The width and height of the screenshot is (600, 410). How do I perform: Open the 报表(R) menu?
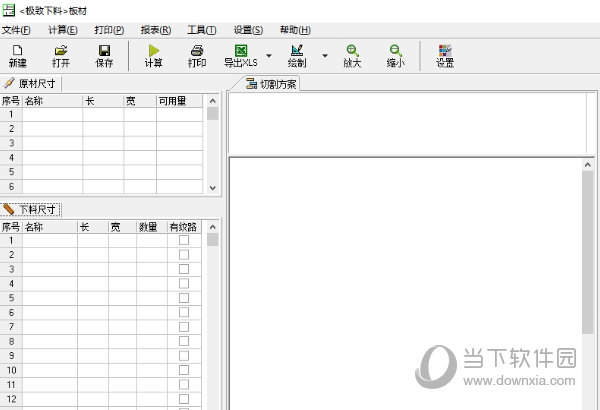(156, 30)
